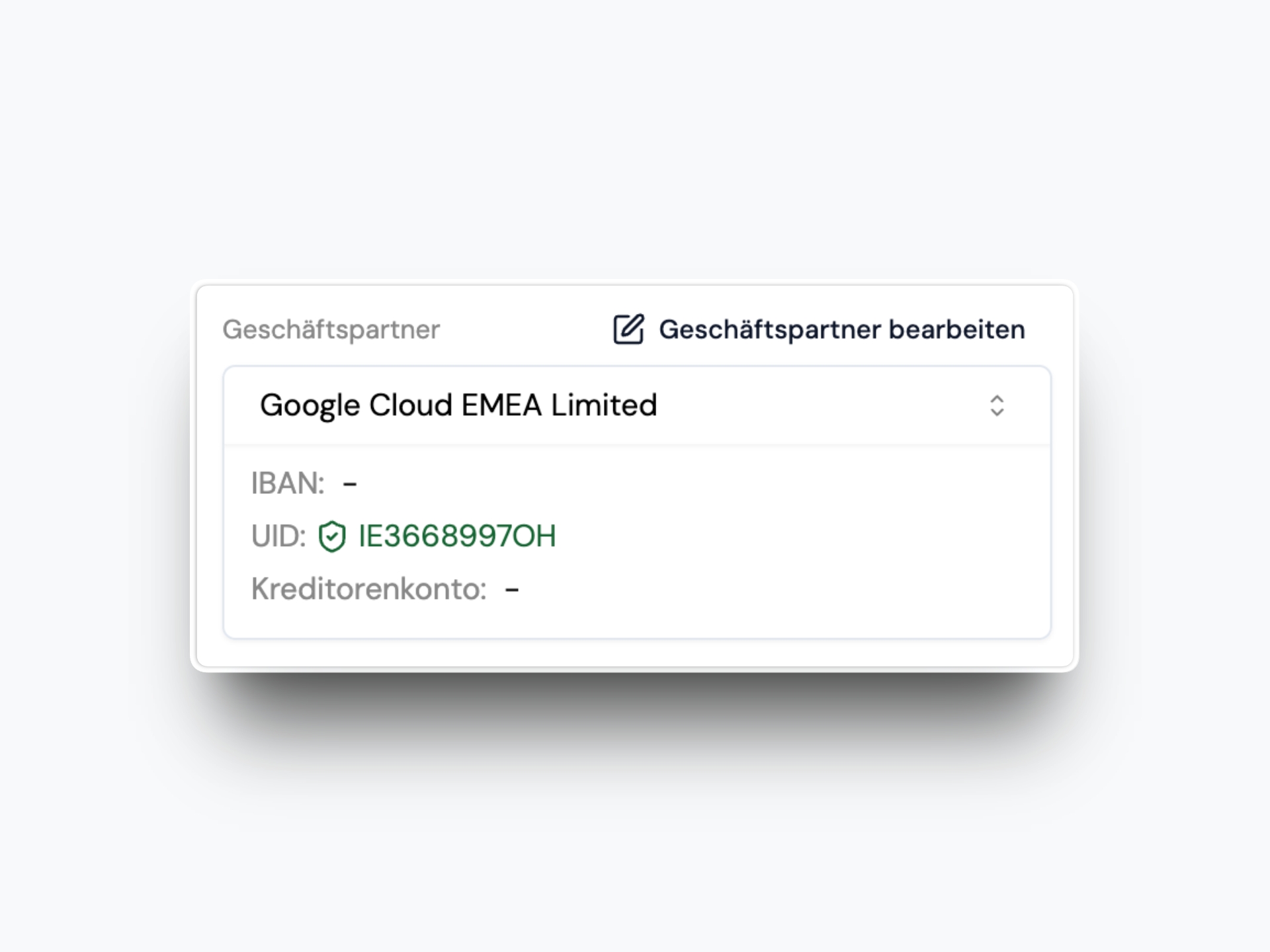The width and height of the screenshot is (1270, 952).
Task: Click the IBAN field label
Action: 288,483
